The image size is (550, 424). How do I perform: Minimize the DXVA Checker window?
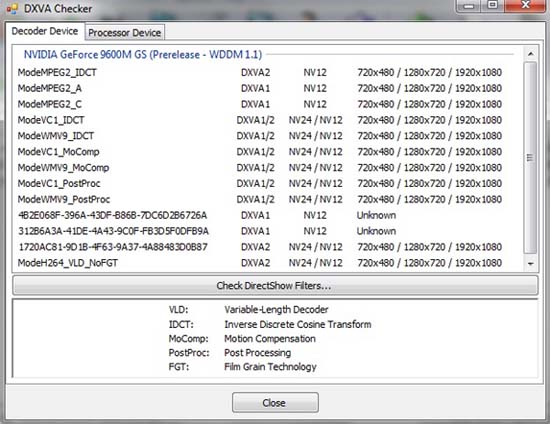point(469,5)
